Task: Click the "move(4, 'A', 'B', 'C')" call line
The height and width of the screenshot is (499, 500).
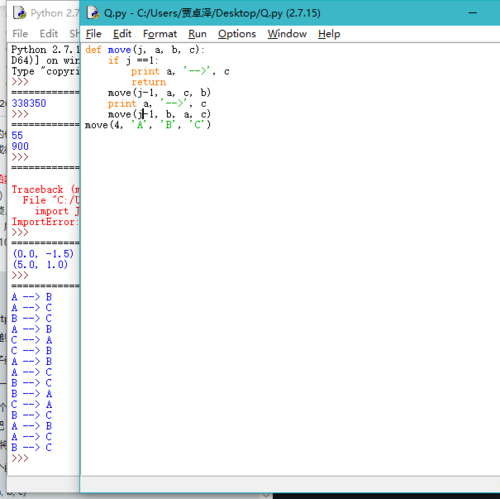Action: pos(148,125)
